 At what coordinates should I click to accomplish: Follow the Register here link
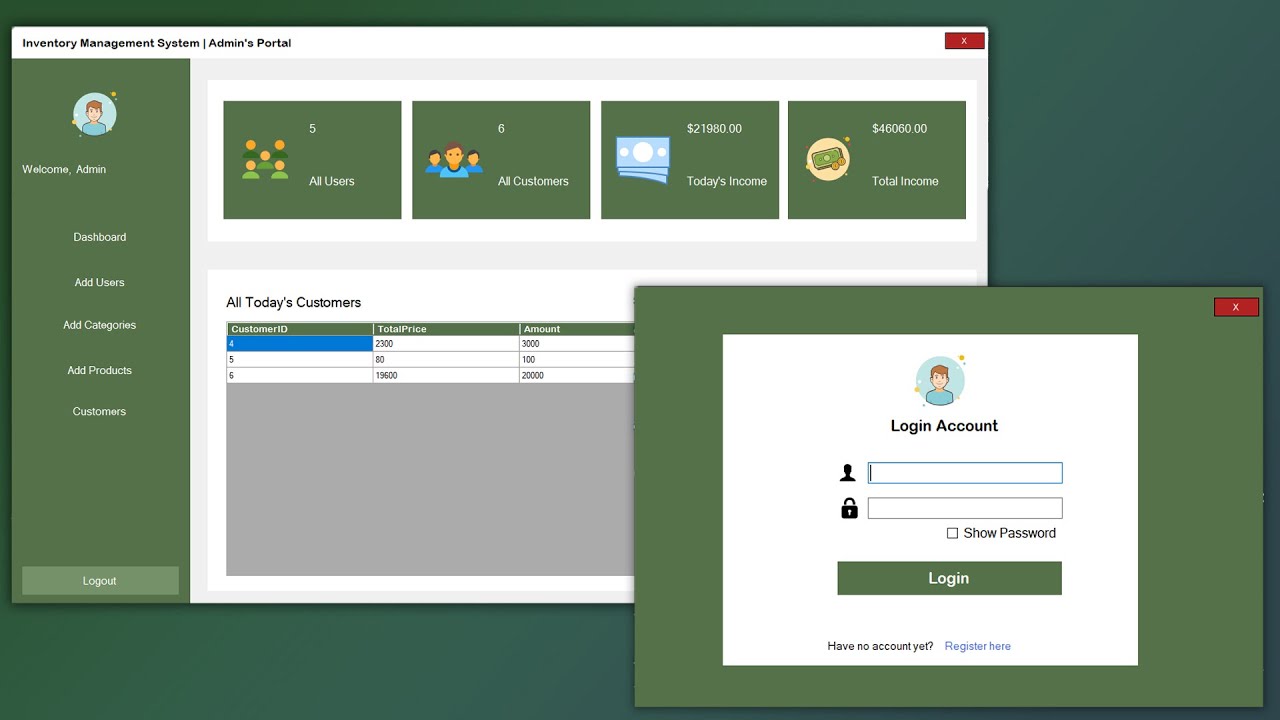click(x=978, y=646)
